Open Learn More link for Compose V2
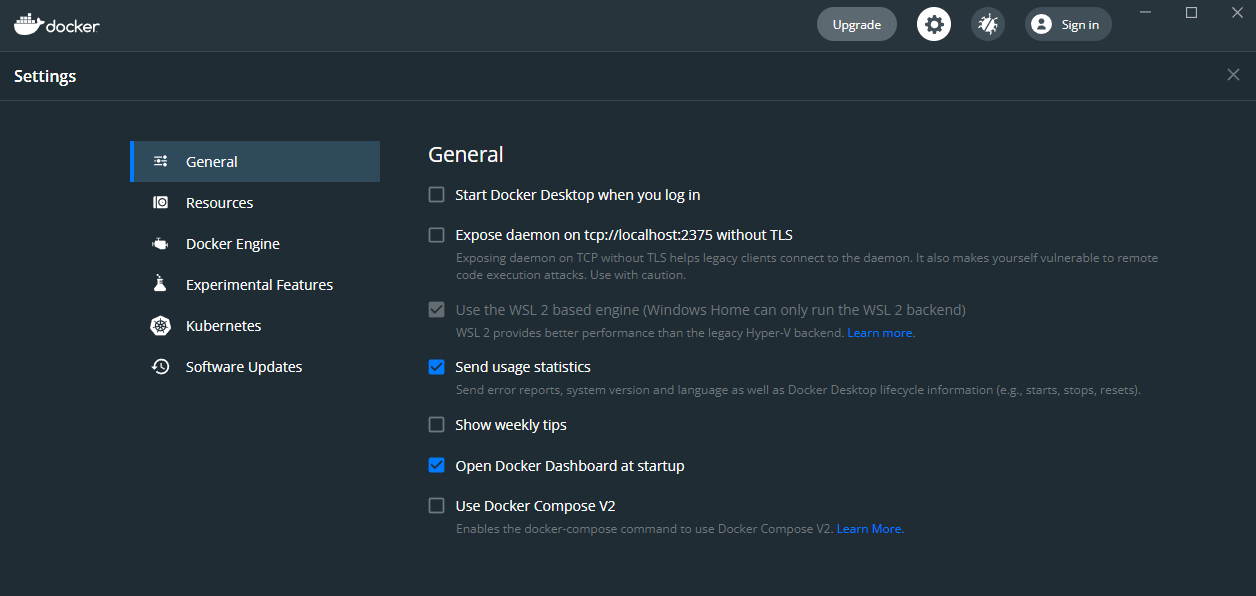The image size is (1256, 596). click(x=870, y=528)
